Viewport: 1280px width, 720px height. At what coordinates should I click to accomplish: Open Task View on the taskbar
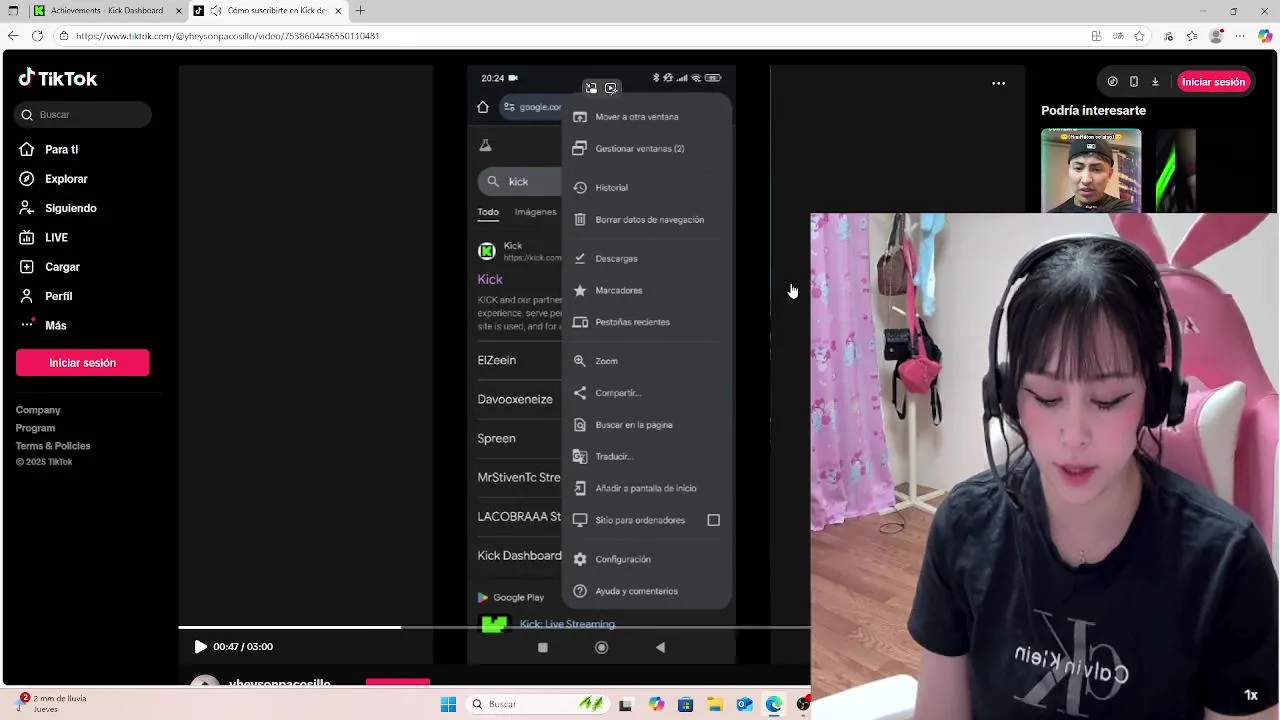click(x=625, y=705)
